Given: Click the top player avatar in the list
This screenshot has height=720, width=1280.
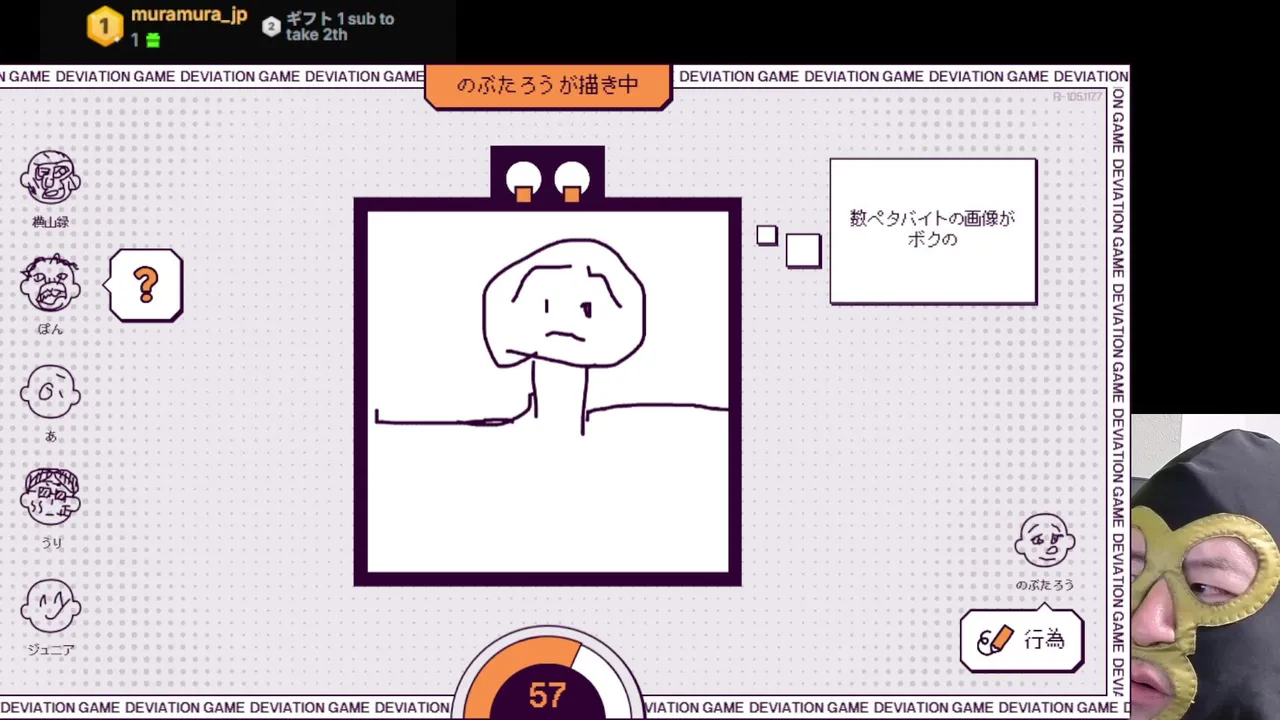Looking at the screenshot, I should (x=51, y=179).
